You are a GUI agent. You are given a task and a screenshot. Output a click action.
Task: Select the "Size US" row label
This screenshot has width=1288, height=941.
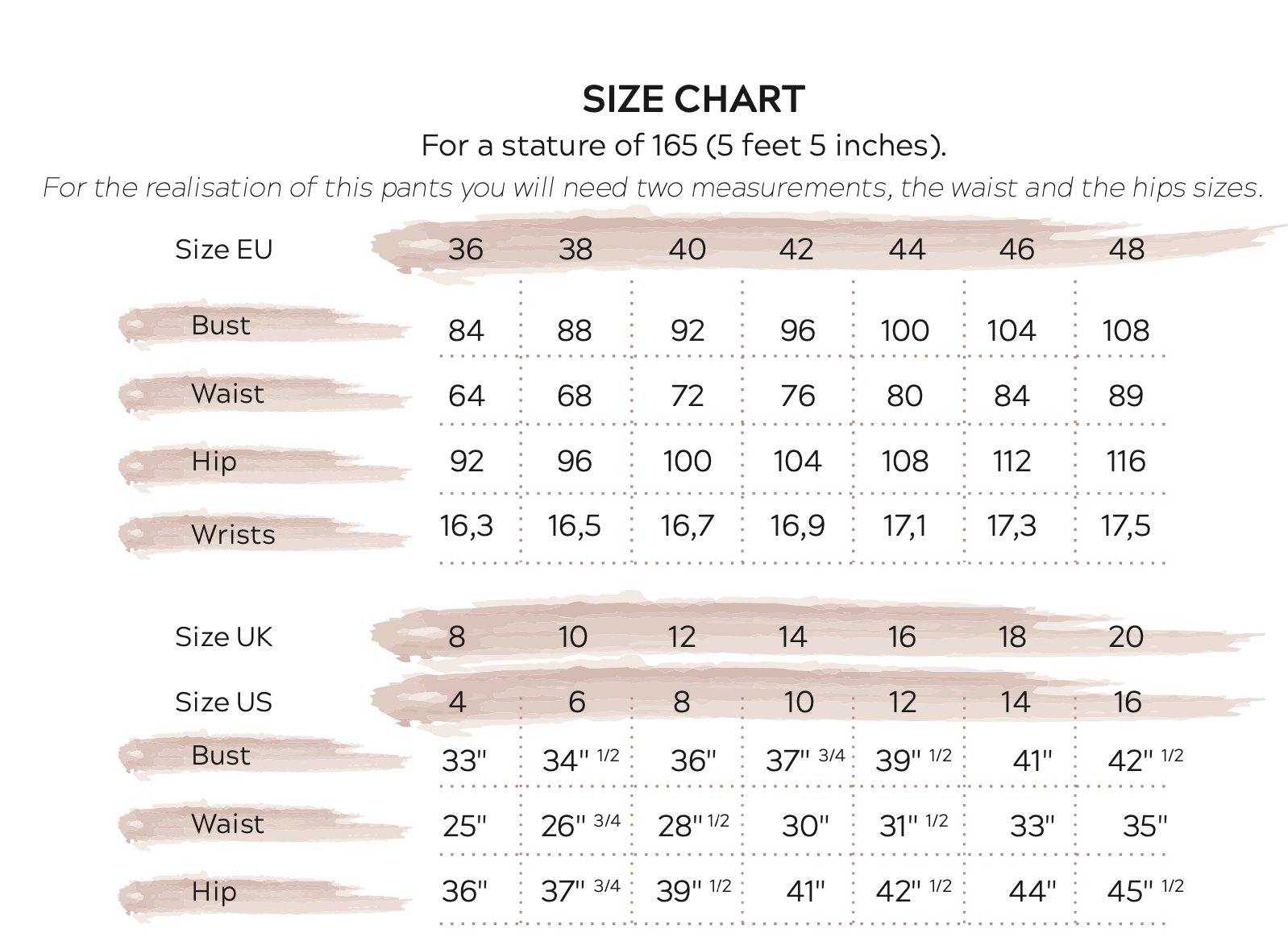224,703
